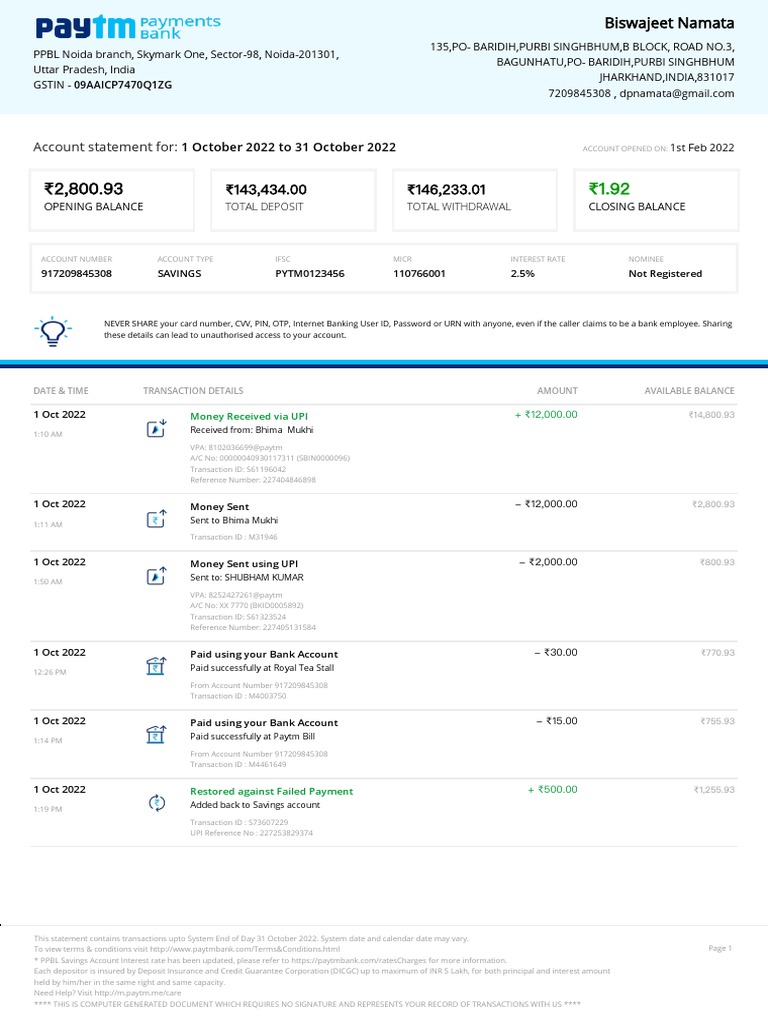Click the bank icon for Paytm Bill payment
Viewport: 768px width, 1024px height.
click(x=156, y=735)
